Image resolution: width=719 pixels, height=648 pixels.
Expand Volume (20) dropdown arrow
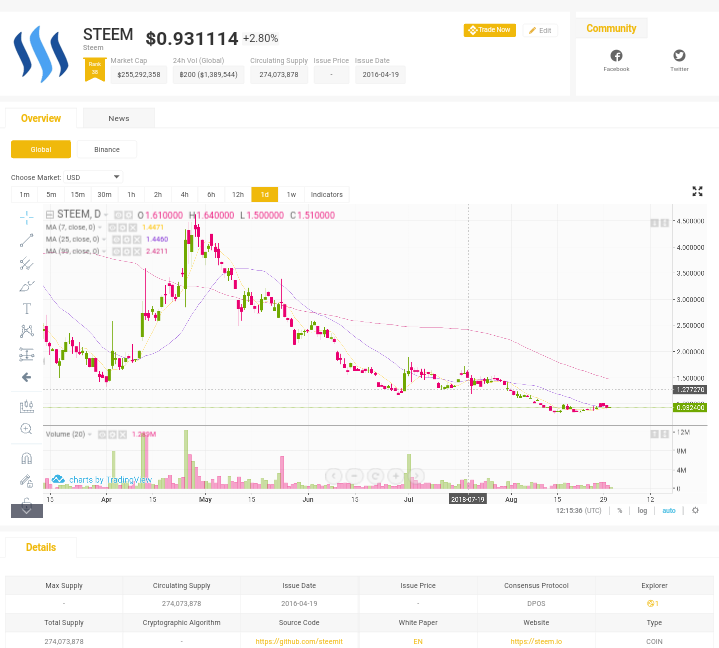[90, 434]
